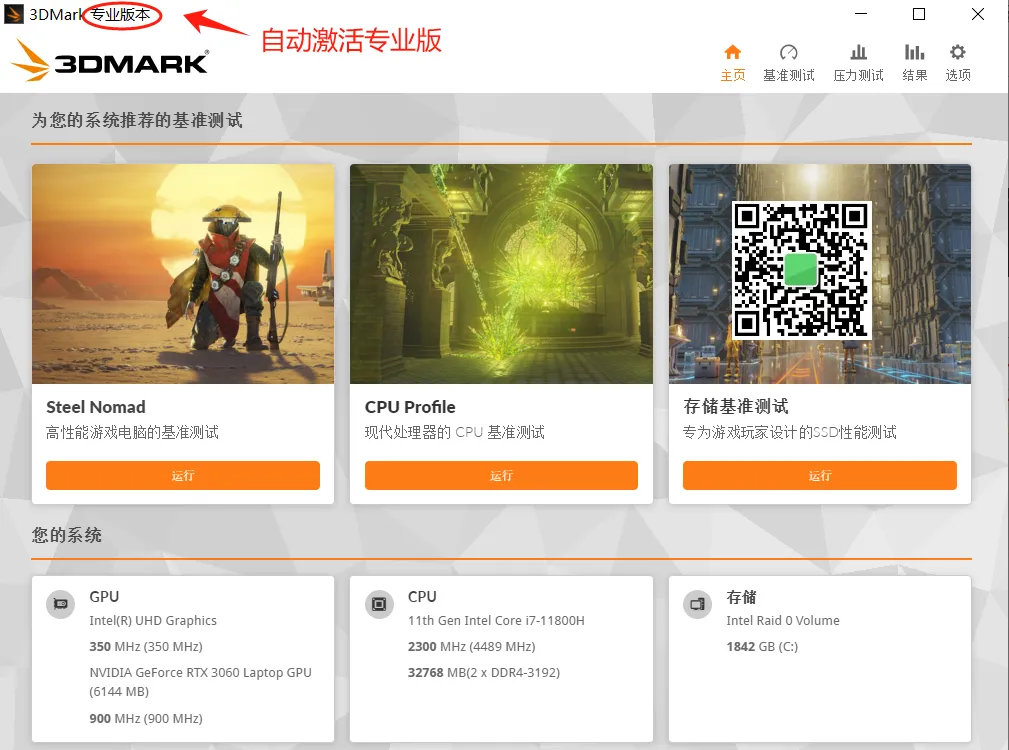The image size is (1009, 750).
Task: Maximize the 3DMark window
Action: (x=919, y=14)
